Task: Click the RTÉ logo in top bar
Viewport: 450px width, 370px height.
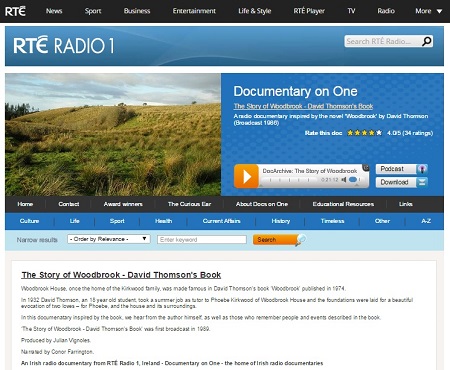Action: point(15,11)
